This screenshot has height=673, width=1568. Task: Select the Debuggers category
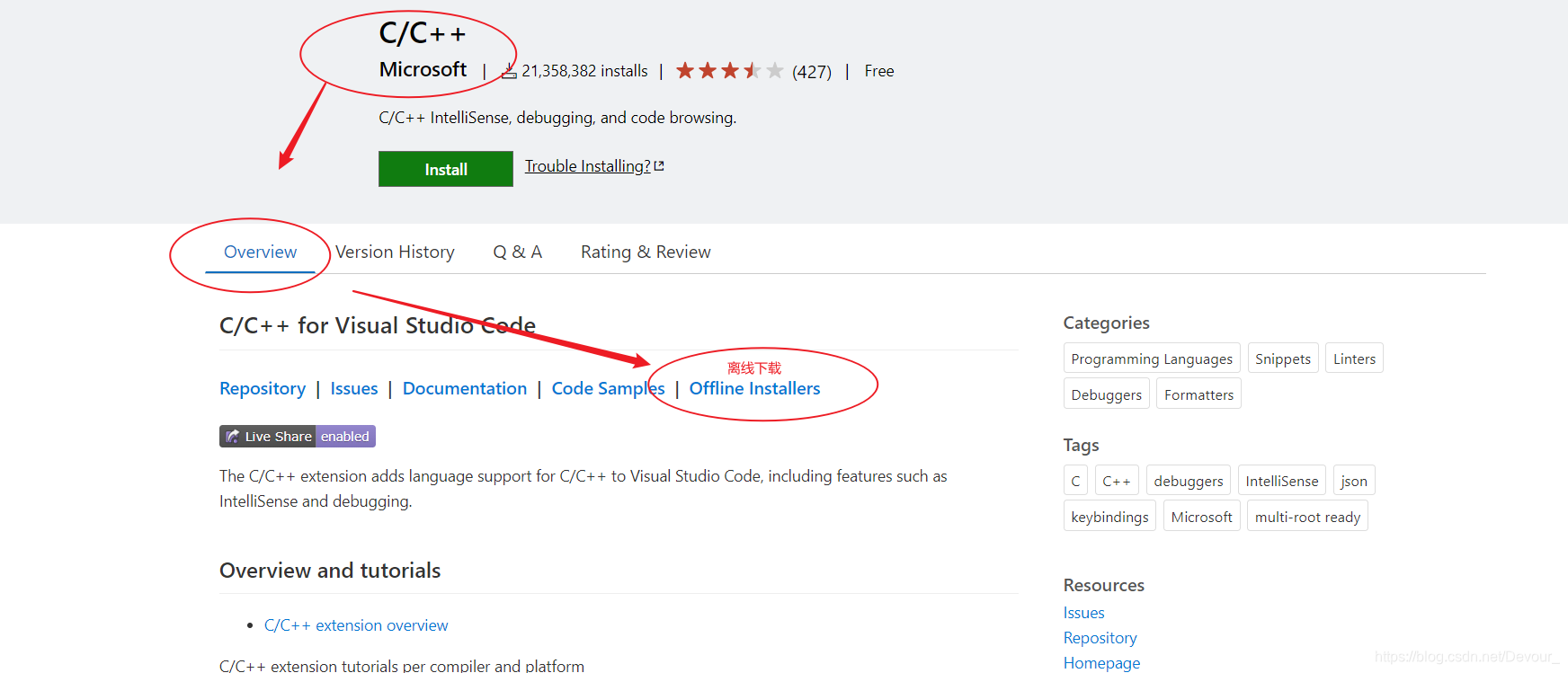(x=1107, y=394)
